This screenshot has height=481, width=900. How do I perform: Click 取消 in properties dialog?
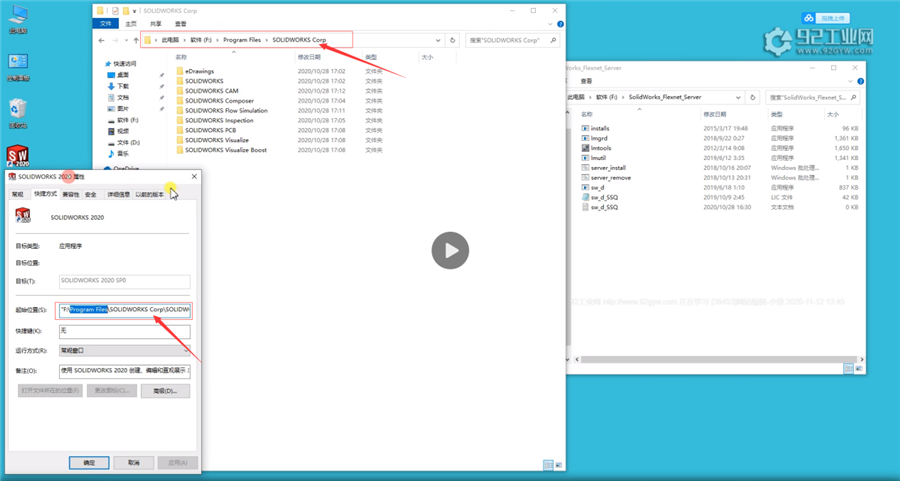click(134, 463)
